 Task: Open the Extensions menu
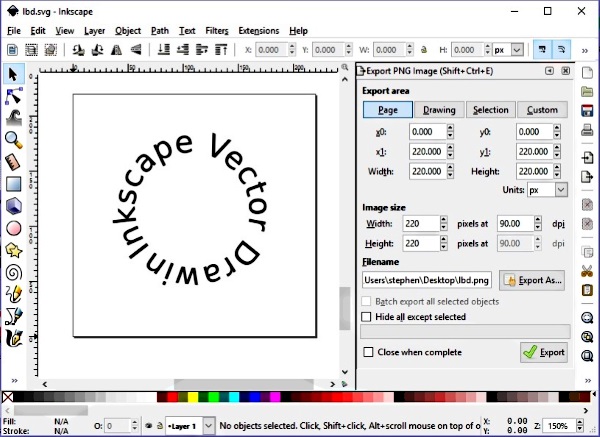pos(259,31)
